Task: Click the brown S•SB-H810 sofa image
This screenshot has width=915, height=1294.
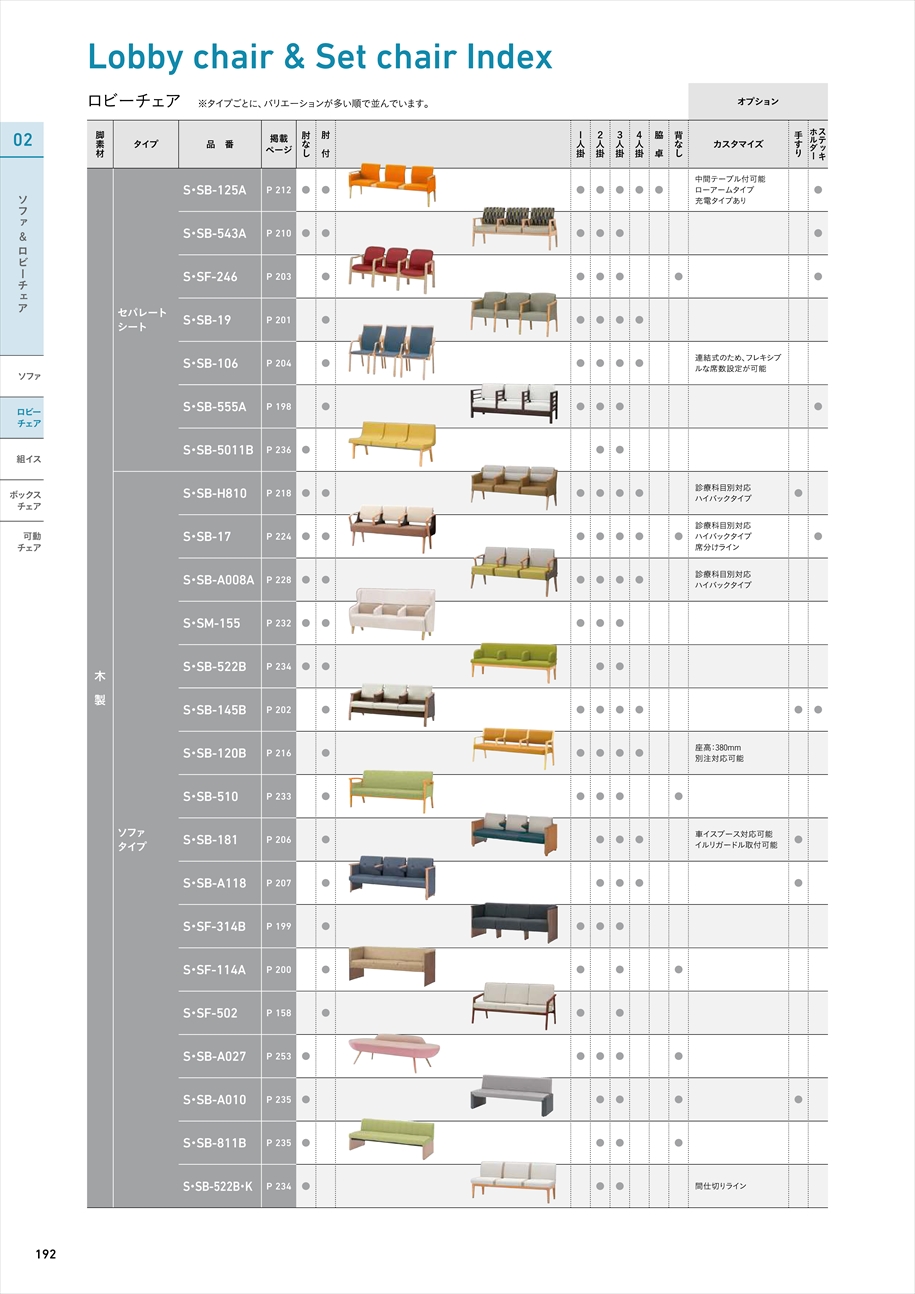Action: click(514, 487)
